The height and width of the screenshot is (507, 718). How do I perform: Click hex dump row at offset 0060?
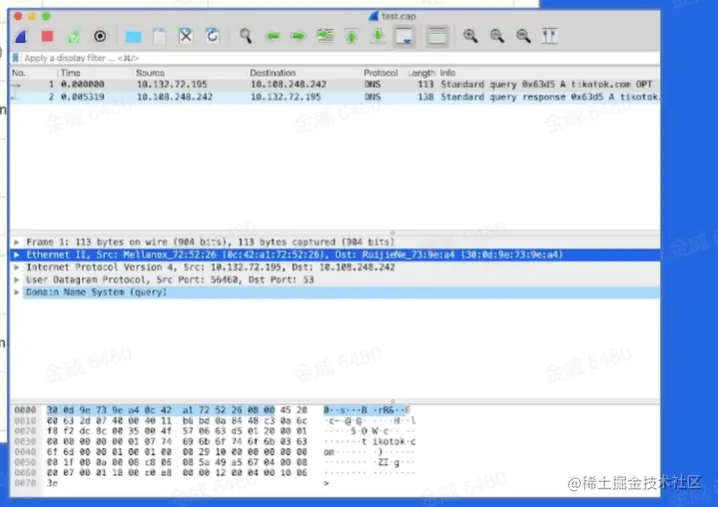coord(177,472)
